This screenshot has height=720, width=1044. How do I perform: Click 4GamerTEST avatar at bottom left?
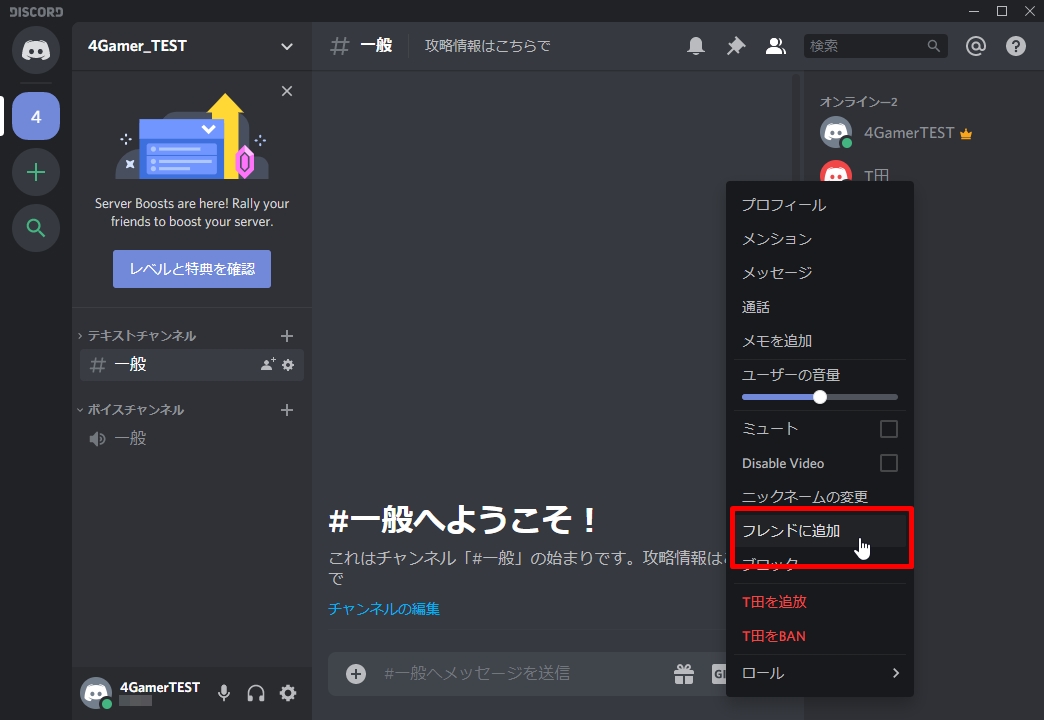click(x=96, y=693)
